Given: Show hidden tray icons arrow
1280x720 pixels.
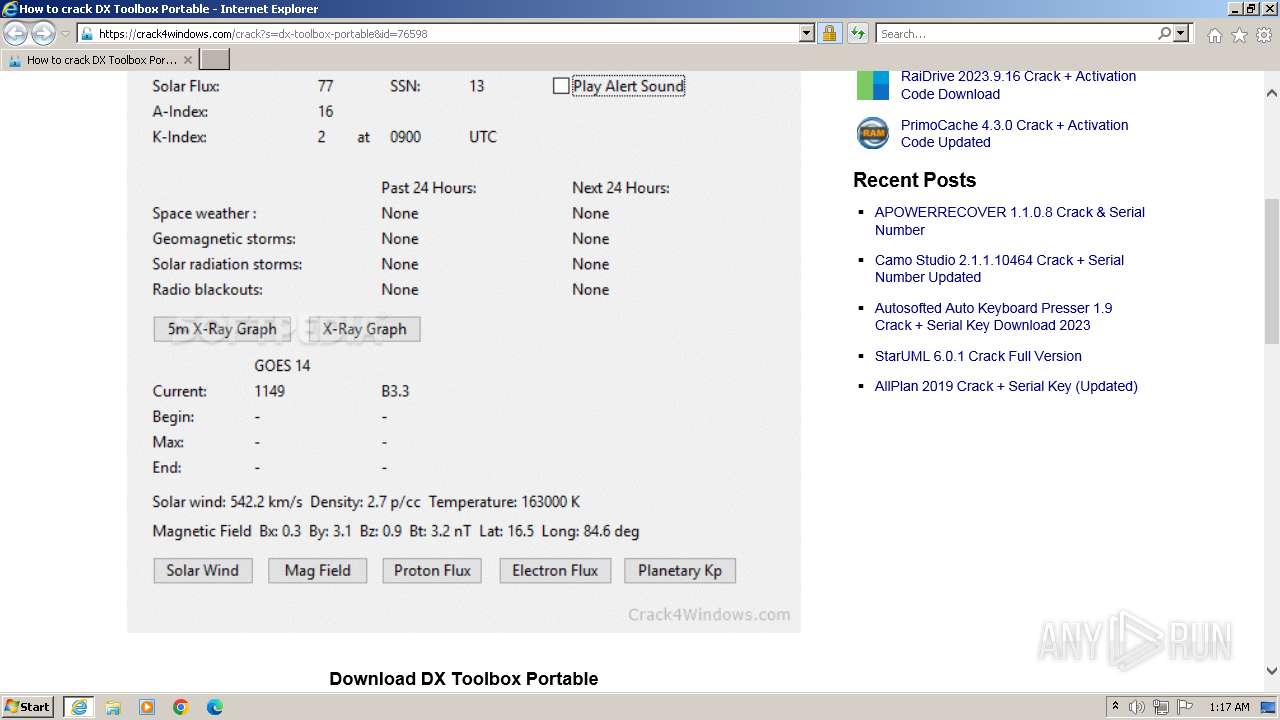Looking at the screenshot, I should click(1115, 707).
